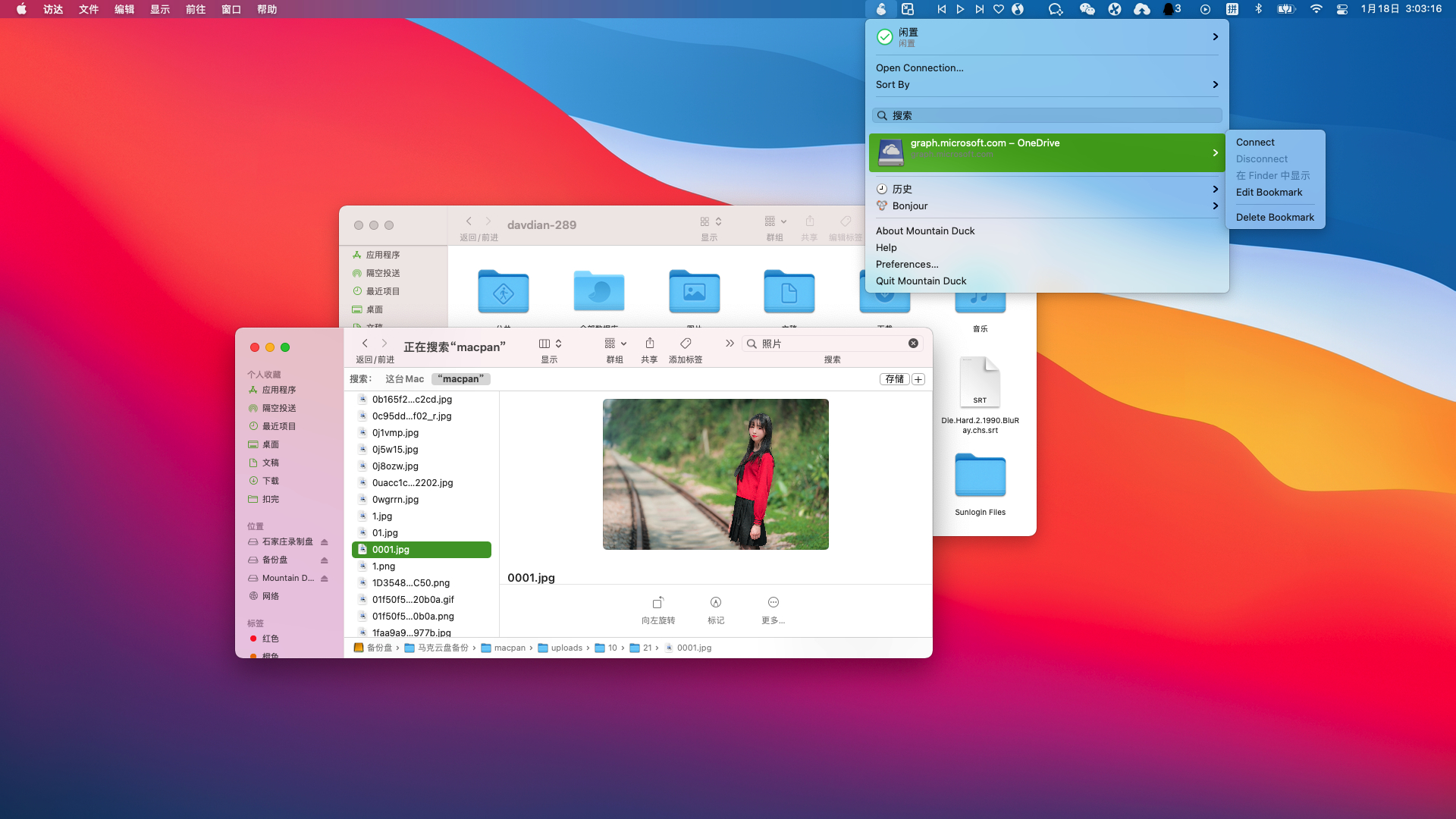
Task: Click the Add Tags icon in toolbar
Action: click(x=685, y=344)
